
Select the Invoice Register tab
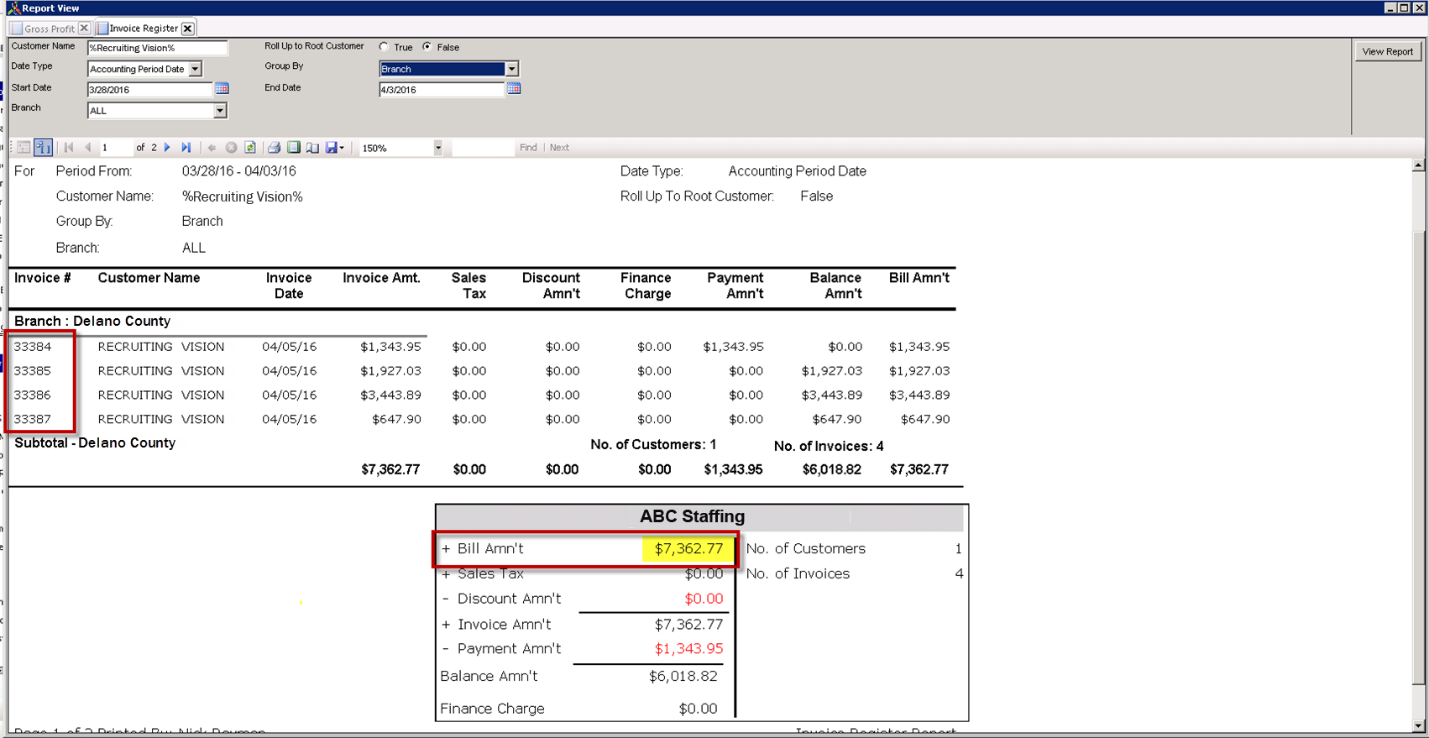click(x=144, y=29)
